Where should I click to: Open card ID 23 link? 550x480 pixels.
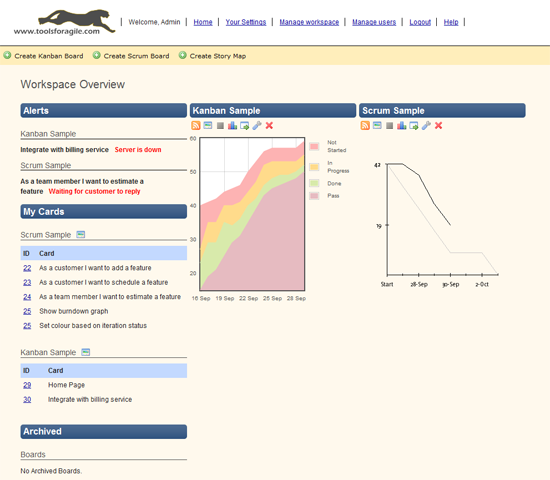pos(27,282)
